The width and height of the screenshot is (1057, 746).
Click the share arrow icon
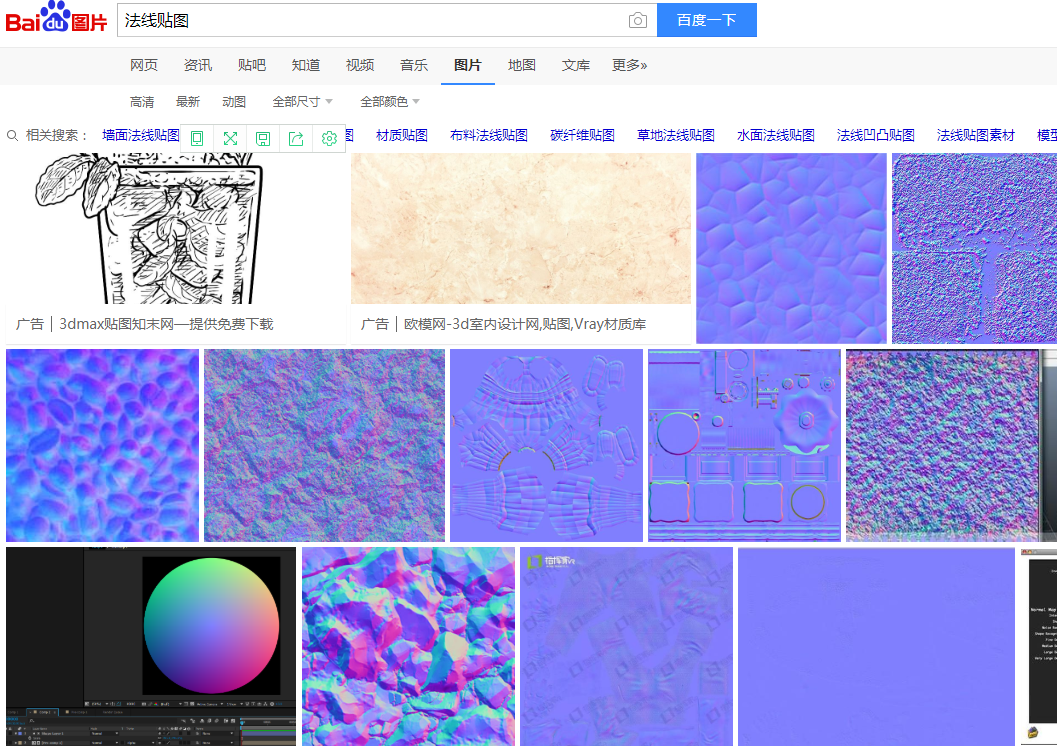[x=296, y=138]
